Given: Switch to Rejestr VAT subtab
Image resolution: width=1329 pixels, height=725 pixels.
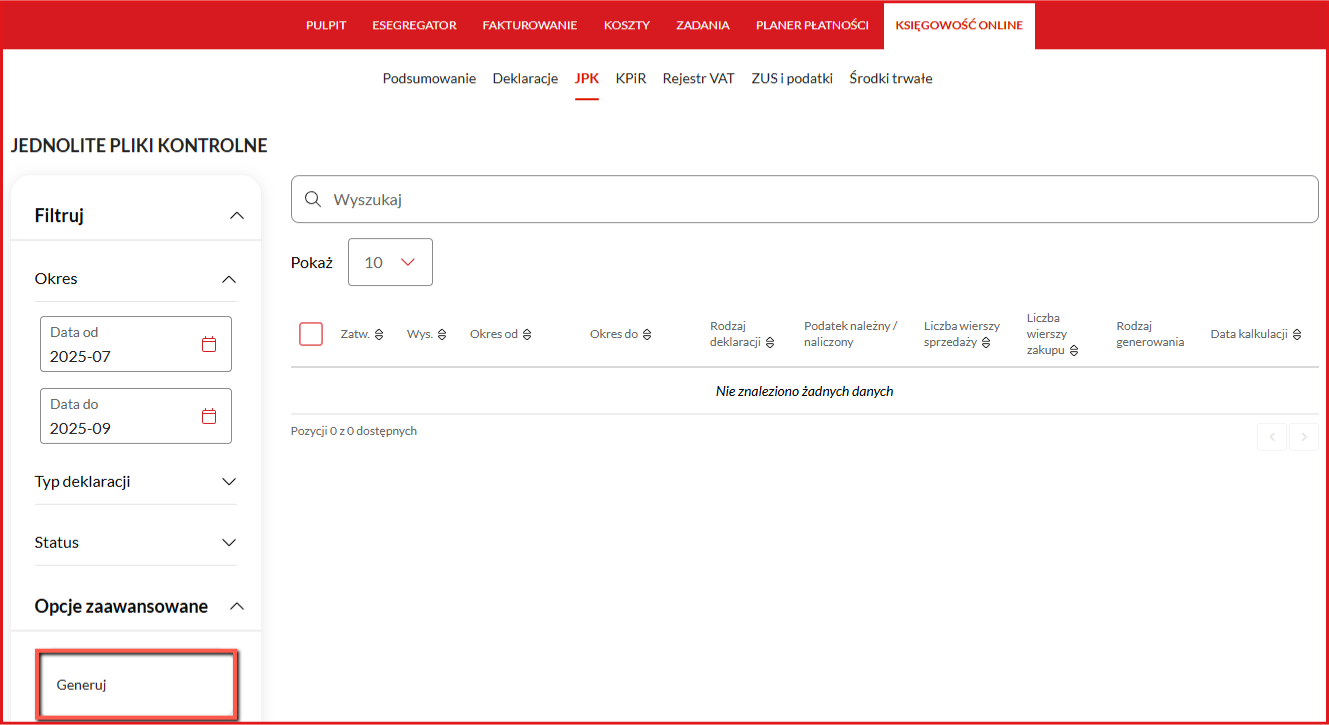Looking at the screenshot, I should (x=699, y=78).
